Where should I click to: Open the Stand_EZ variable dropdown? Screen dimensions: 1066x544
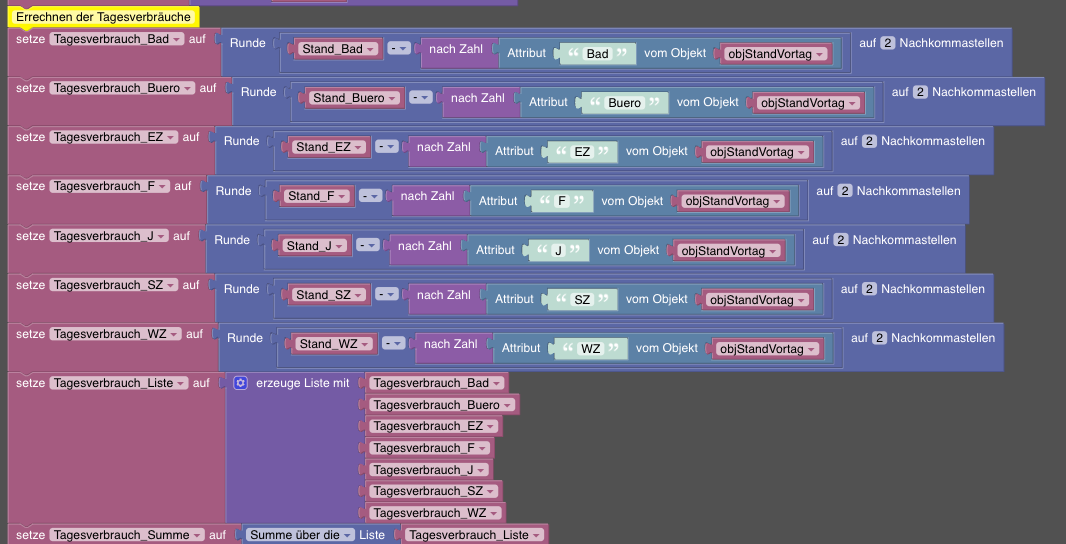[x=330, y=147]
